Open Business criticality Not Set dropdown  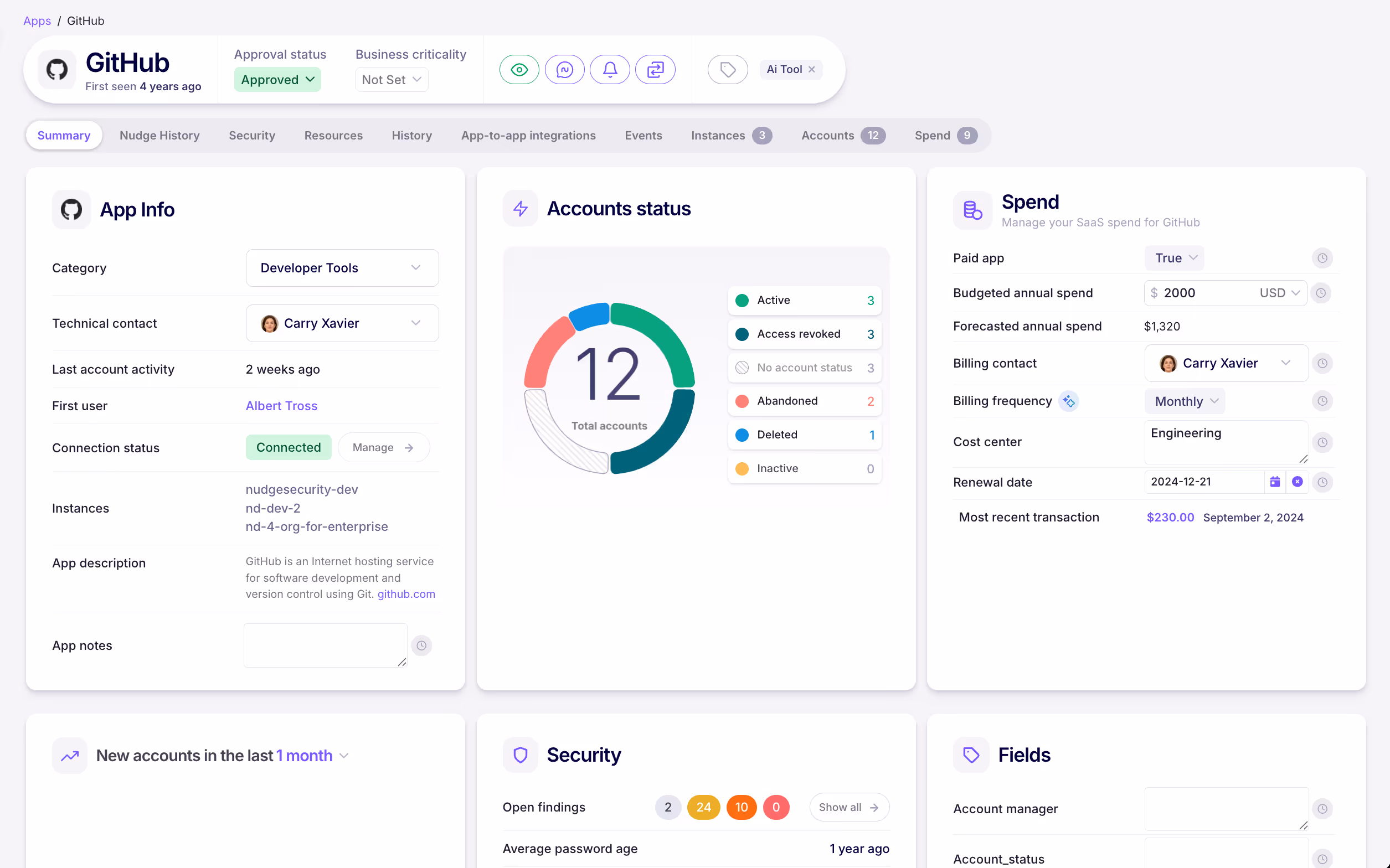coord(392,80)
